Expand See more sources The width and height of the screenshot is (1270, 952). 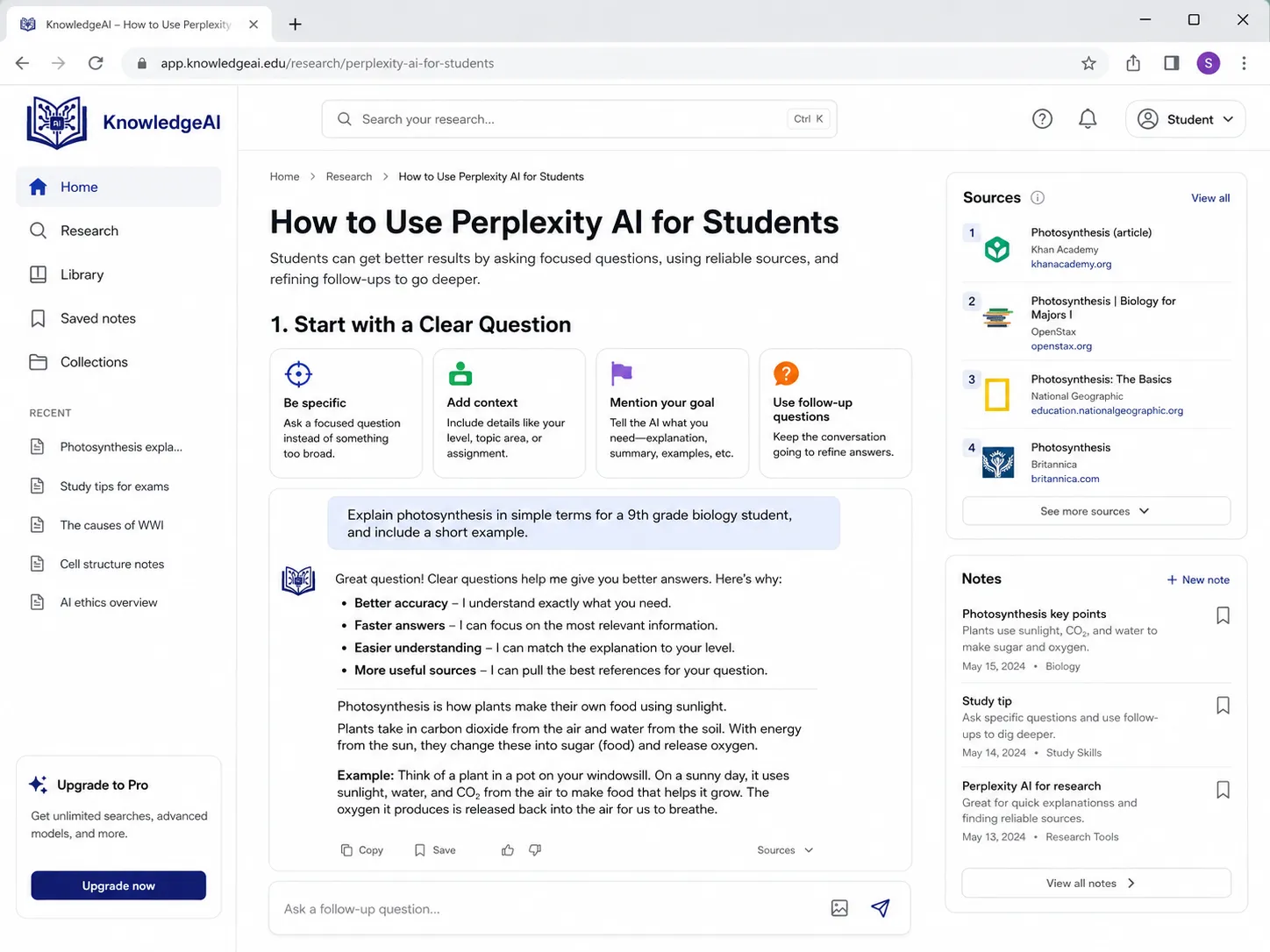tap(1096, 511)
